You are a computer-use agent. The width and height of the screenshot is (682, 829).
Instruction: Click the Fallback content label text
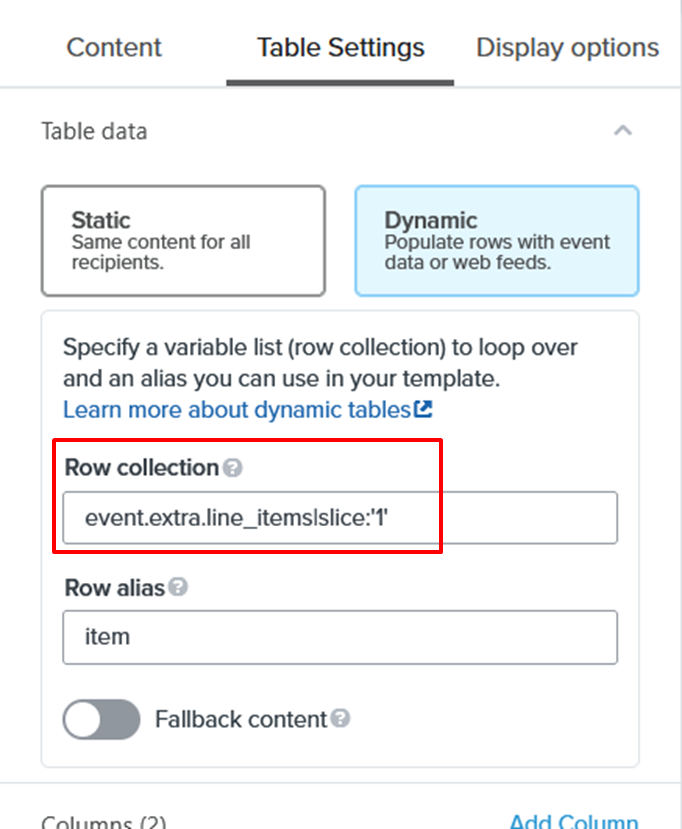point(241,719)
